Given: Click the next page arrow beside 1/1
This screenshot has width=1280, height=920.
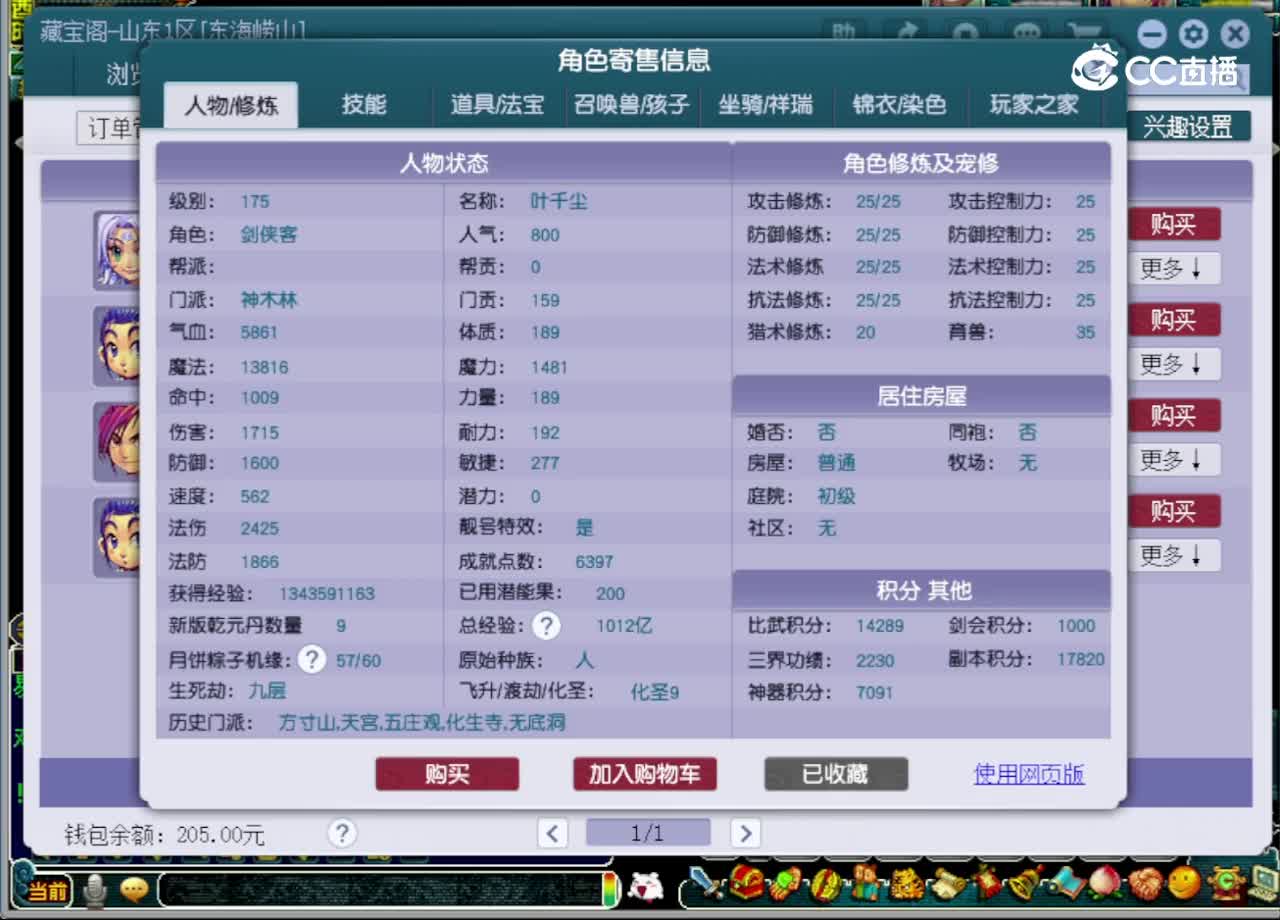Looking at the screenshot, I should pos(745,833).
